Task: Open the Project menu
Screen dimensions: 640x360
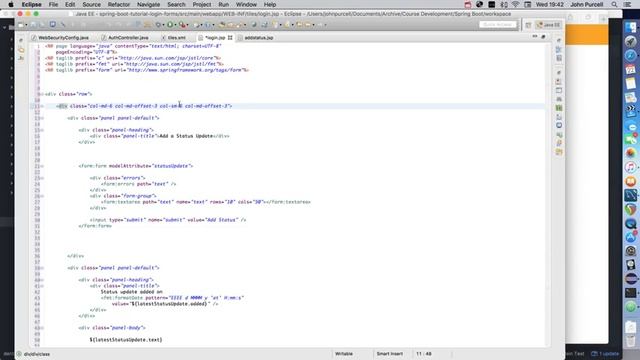Action: pyautogui.click(x=202, y=4)
